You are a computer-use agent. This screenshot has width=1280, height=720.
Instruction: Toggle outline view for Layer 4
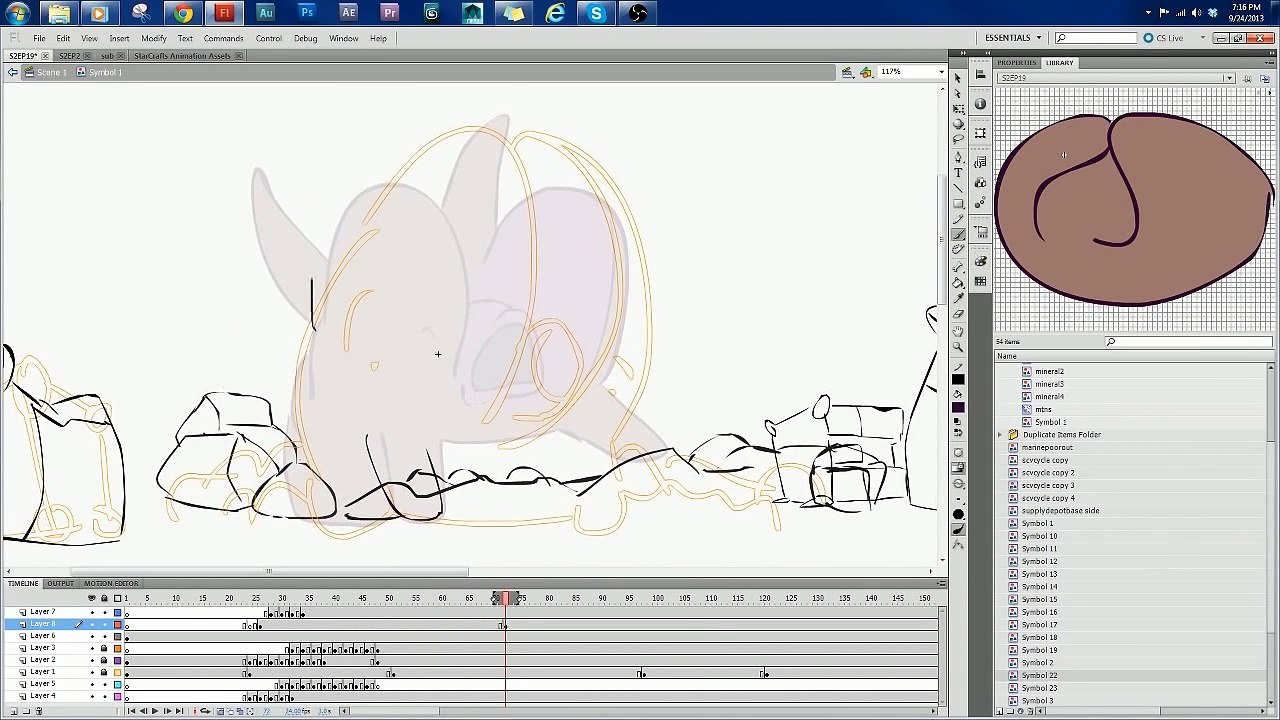117,696
